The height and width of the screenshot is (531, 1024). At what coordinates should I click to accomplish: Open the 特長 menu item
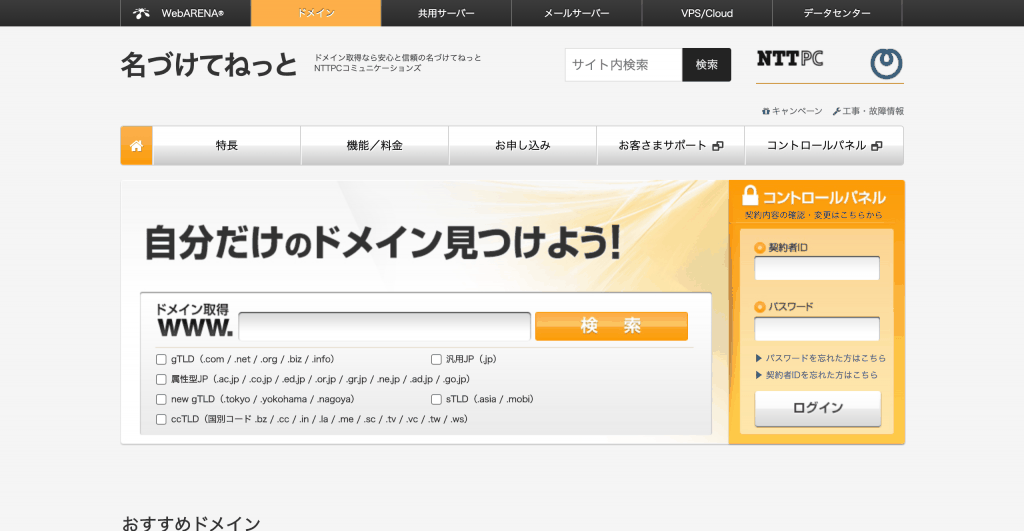(x=227, y=146)
